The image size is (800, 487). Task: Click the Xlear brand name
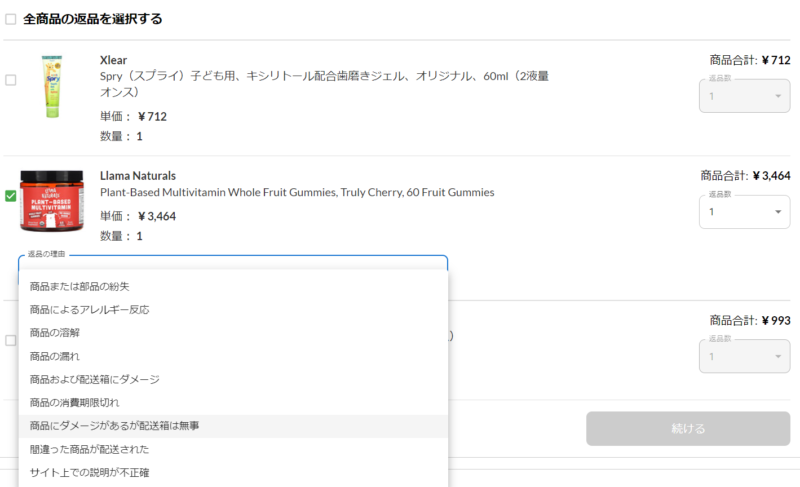[113, 60]
